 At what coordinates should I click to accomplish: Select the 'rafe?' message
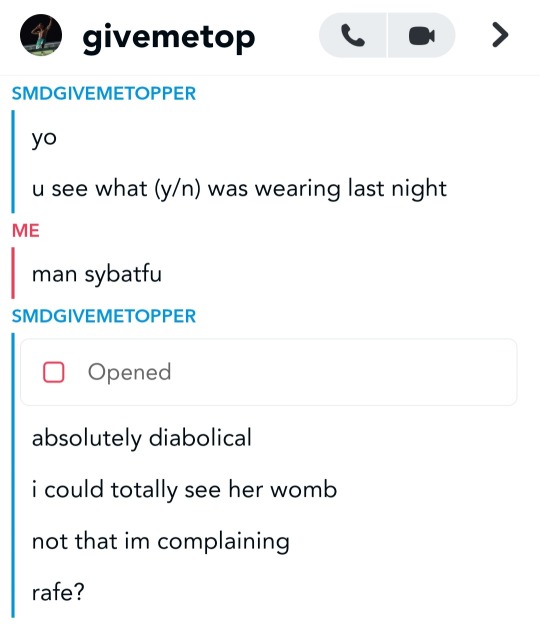tap(58, 592)
